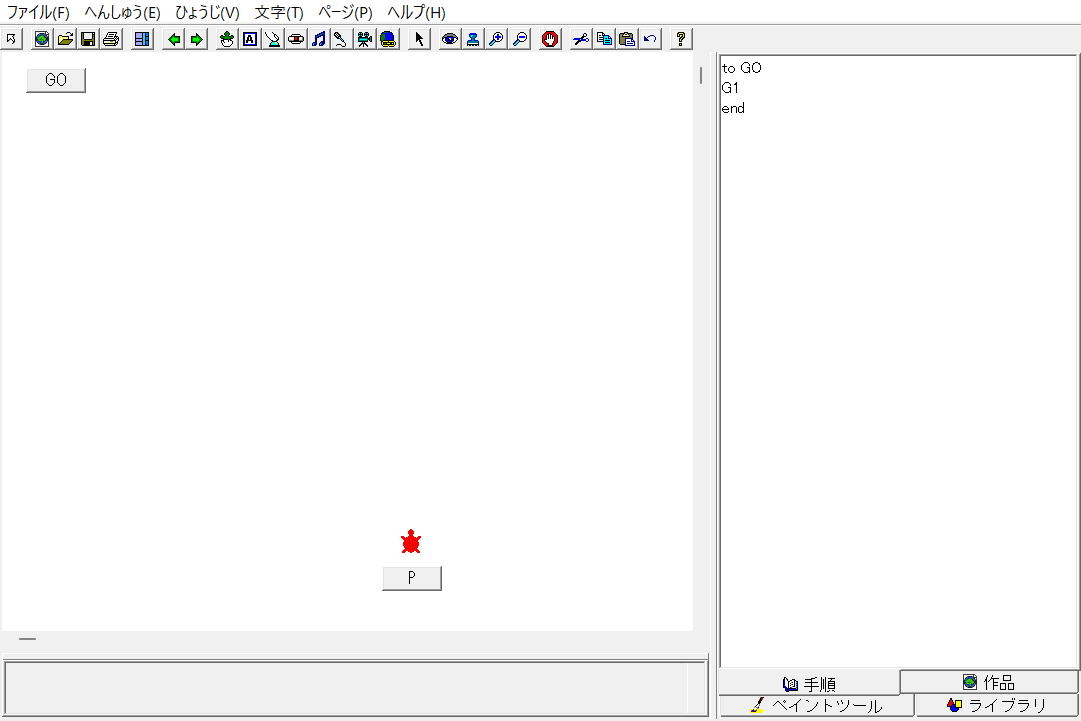Select the text box tool icon
The width and height of the screenshot is (1081, 721).
(x=250, y=39)
